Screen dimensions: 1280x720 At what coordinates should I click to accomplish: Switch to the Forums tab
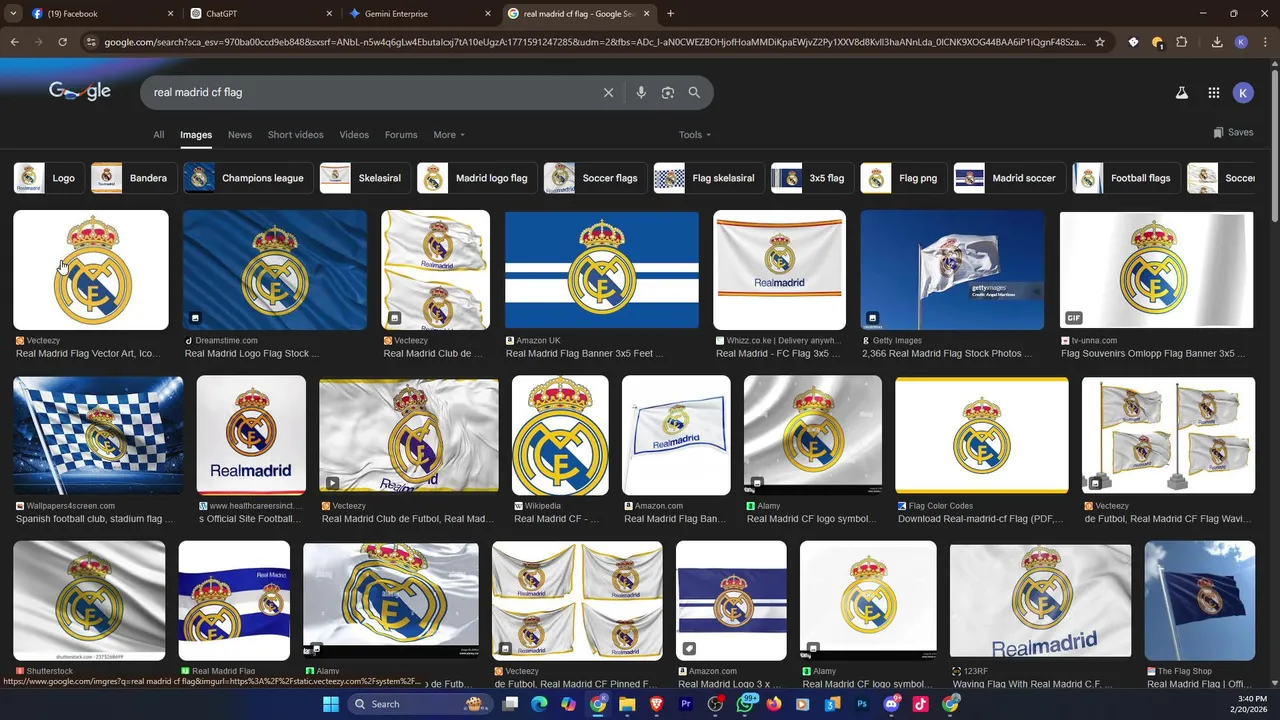pyautogui.click(x=401, y=135)
